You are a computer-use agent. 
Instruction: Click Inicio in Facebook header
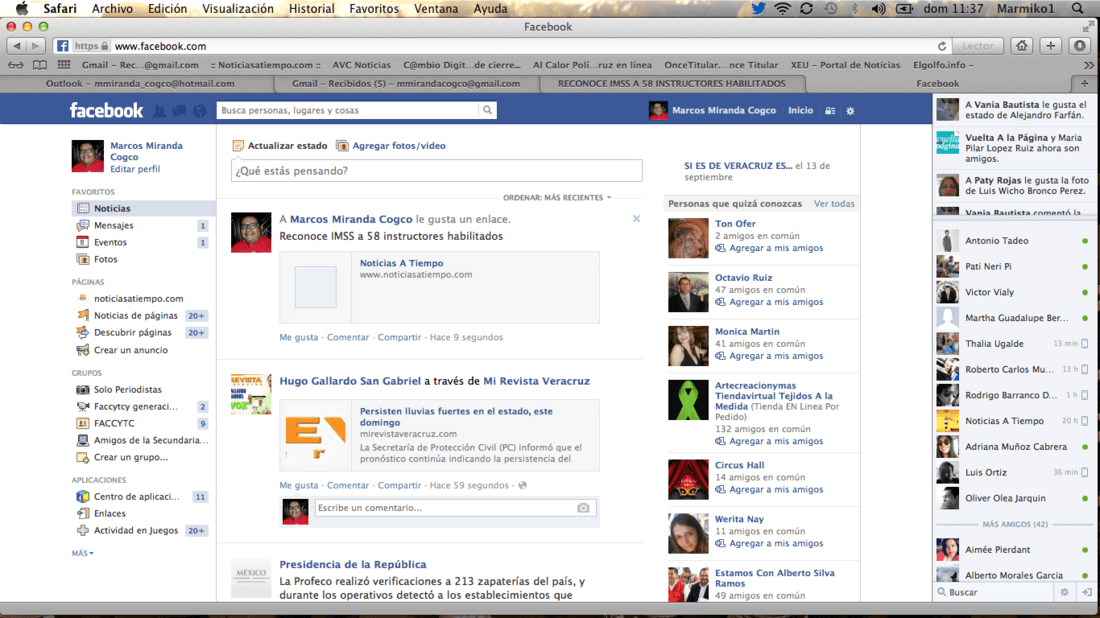(800, 110)
